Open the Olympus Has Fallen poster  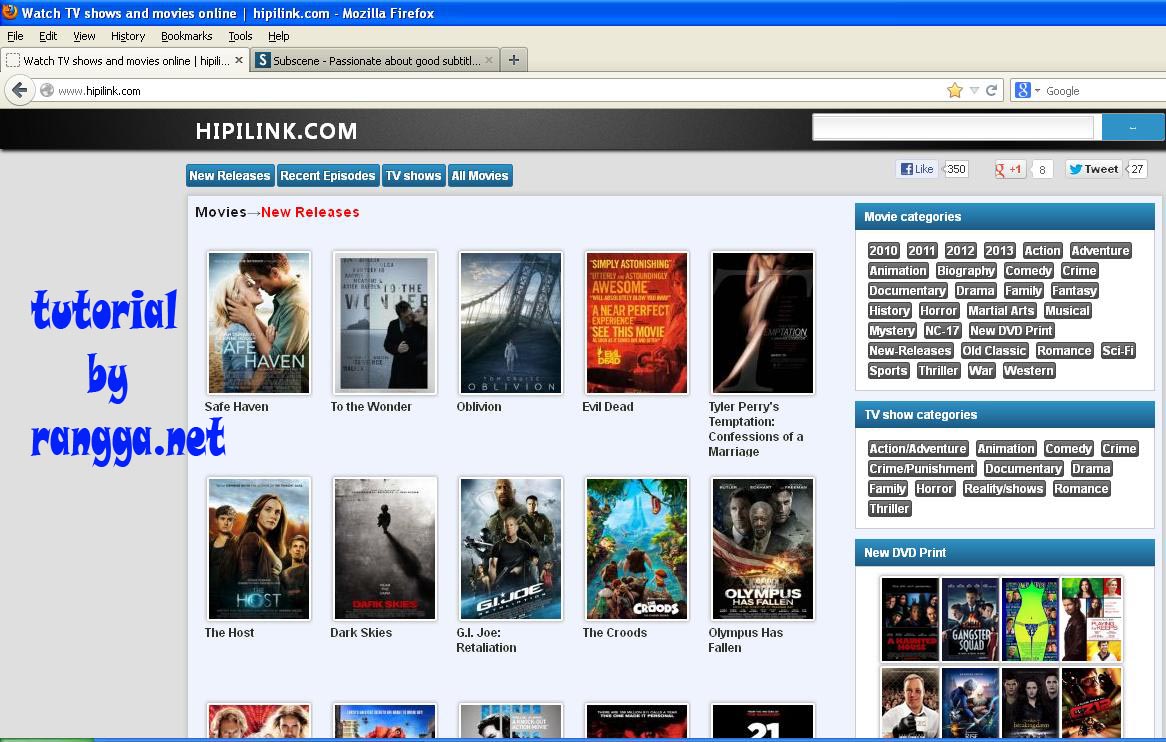(x=763, y=549)
